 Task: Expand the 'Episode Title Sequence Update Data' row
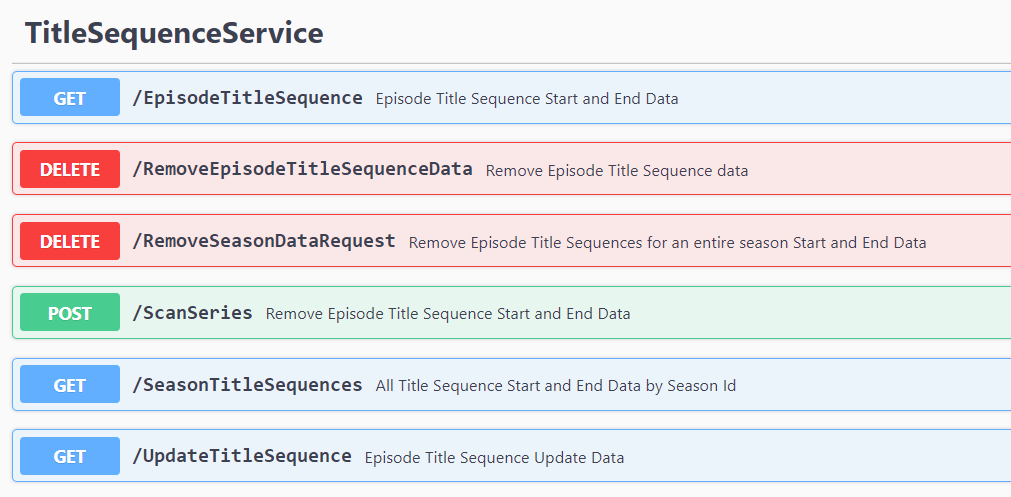coord(494,458)
